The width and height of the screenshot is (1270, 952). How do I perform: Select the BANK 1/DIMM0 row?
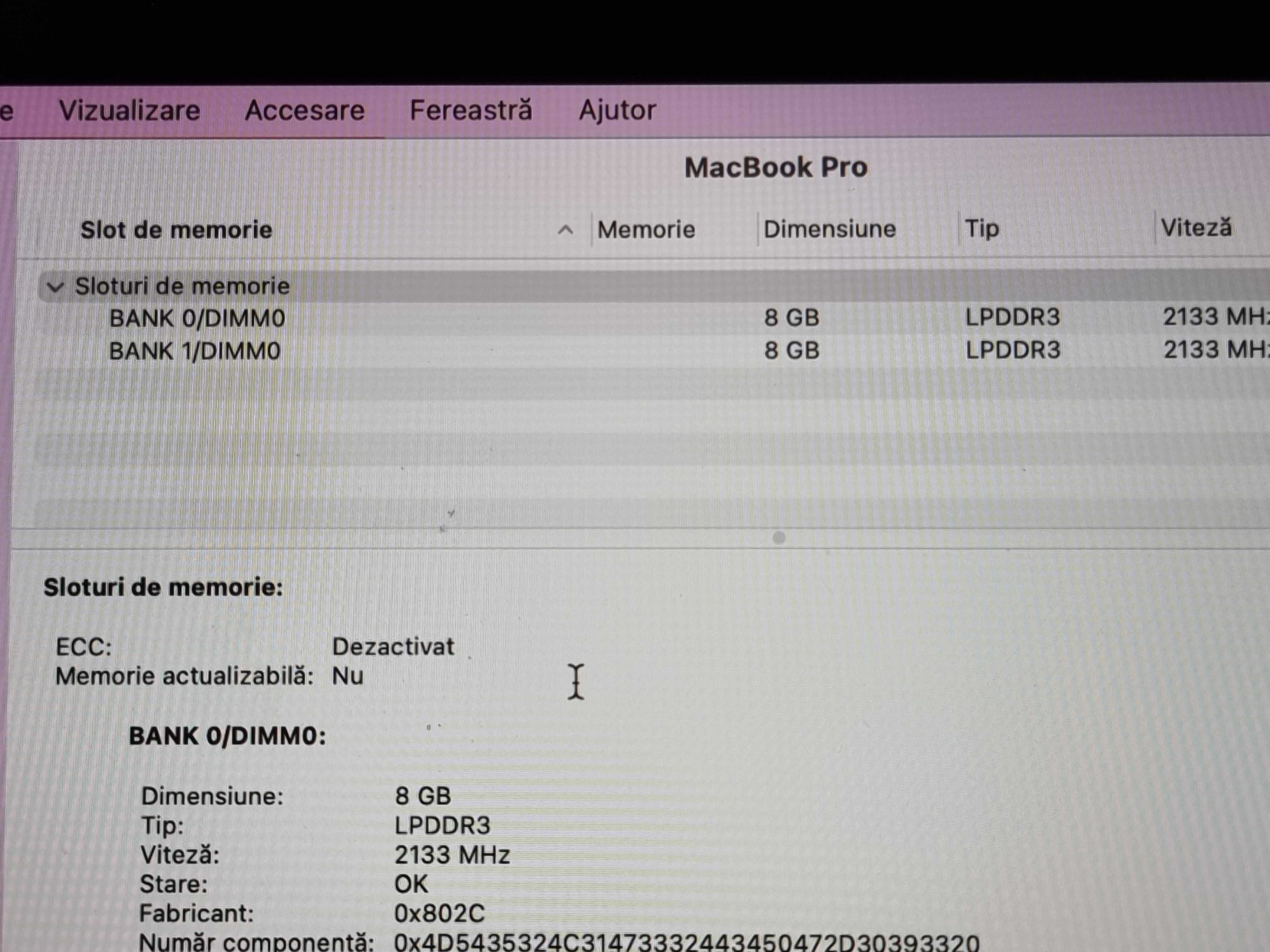coord(654,351)
